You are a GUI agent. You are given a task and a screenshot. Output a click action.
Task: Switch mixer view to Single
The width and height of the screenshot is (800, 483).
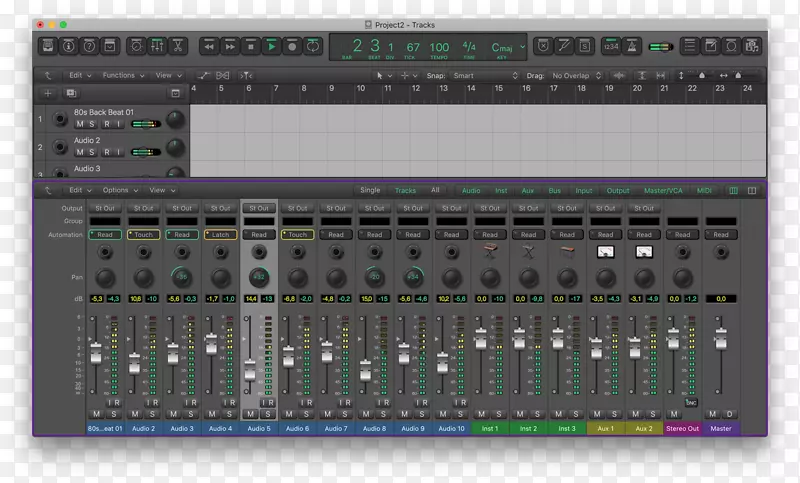(370, 190)
